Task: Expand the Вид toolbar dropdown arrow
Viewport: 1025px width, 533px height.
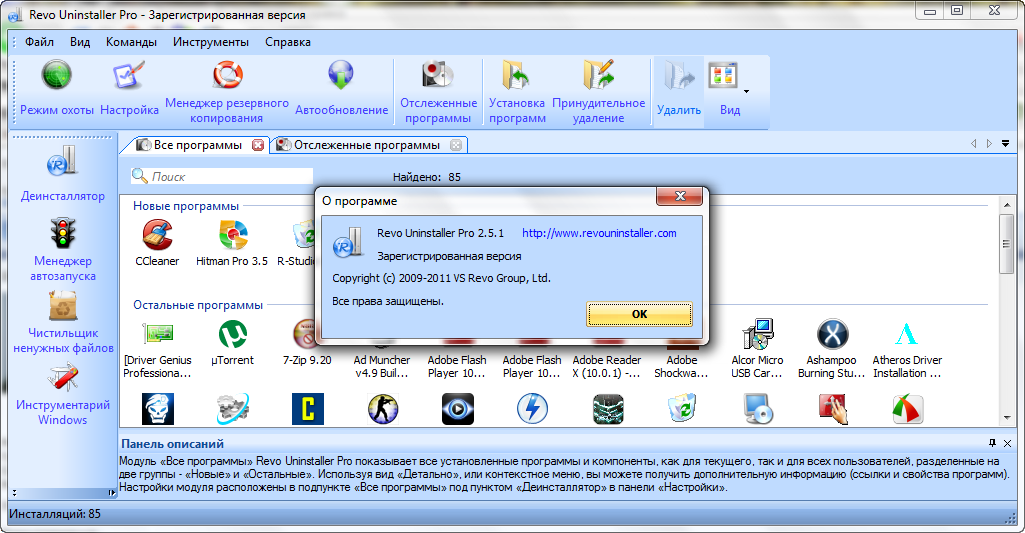Action: tap(747, 91)
